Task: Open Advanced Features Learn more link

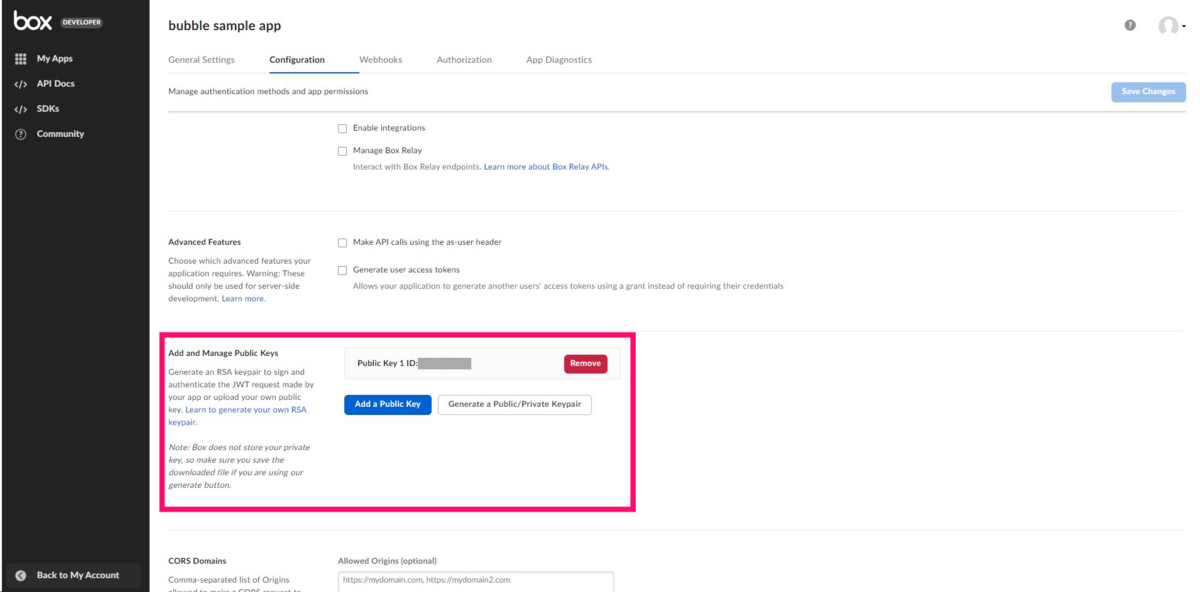Action: coord(243,299)
